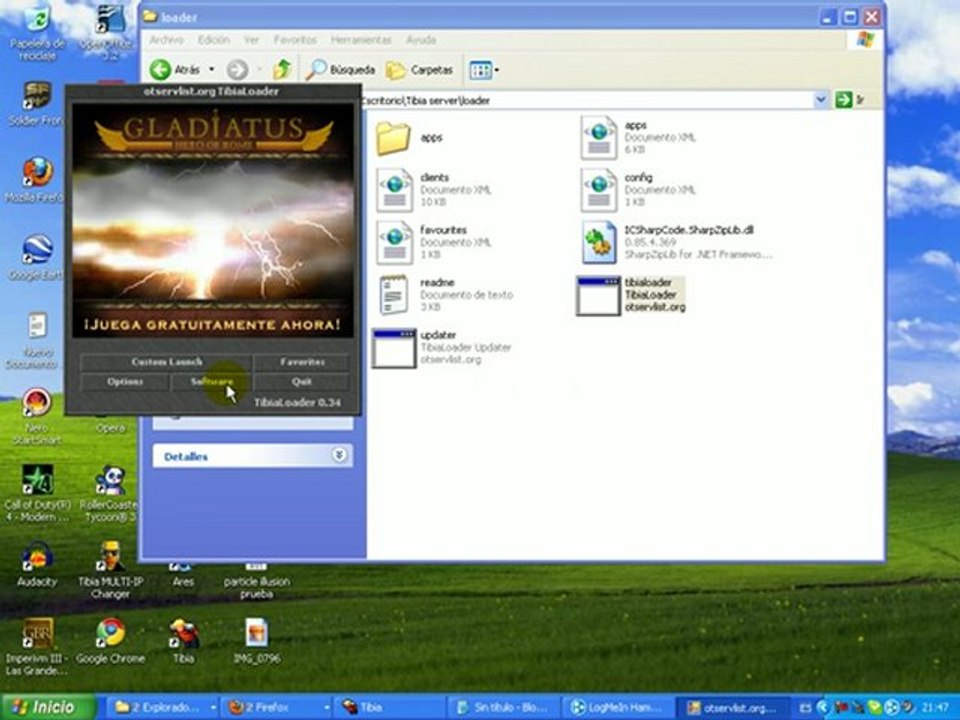Expand the Detalles panel chevron
The image size is (960, 720).
click(339, 455)
